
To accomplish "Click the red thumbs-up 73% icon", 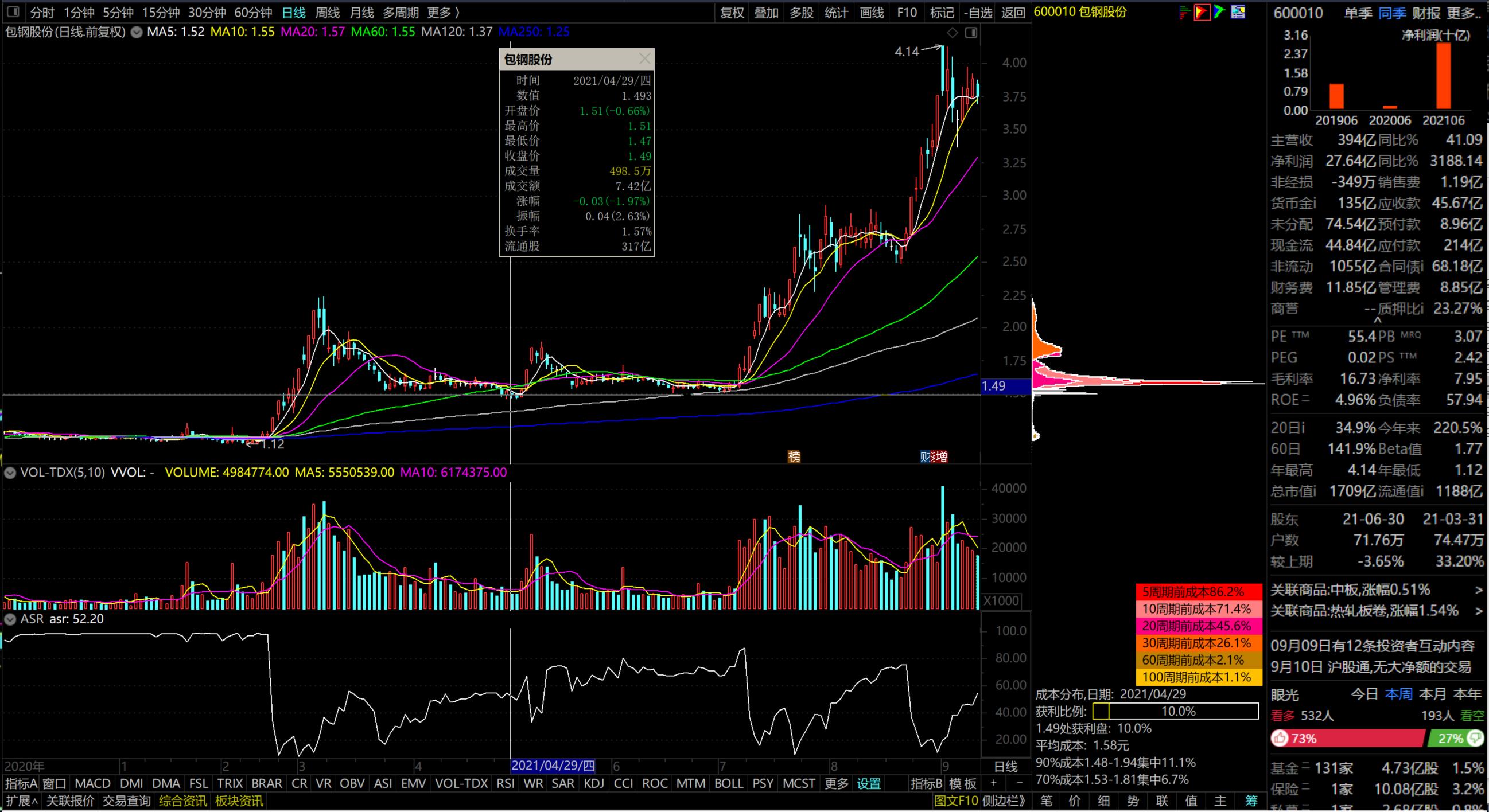I will coord(1280,738).
